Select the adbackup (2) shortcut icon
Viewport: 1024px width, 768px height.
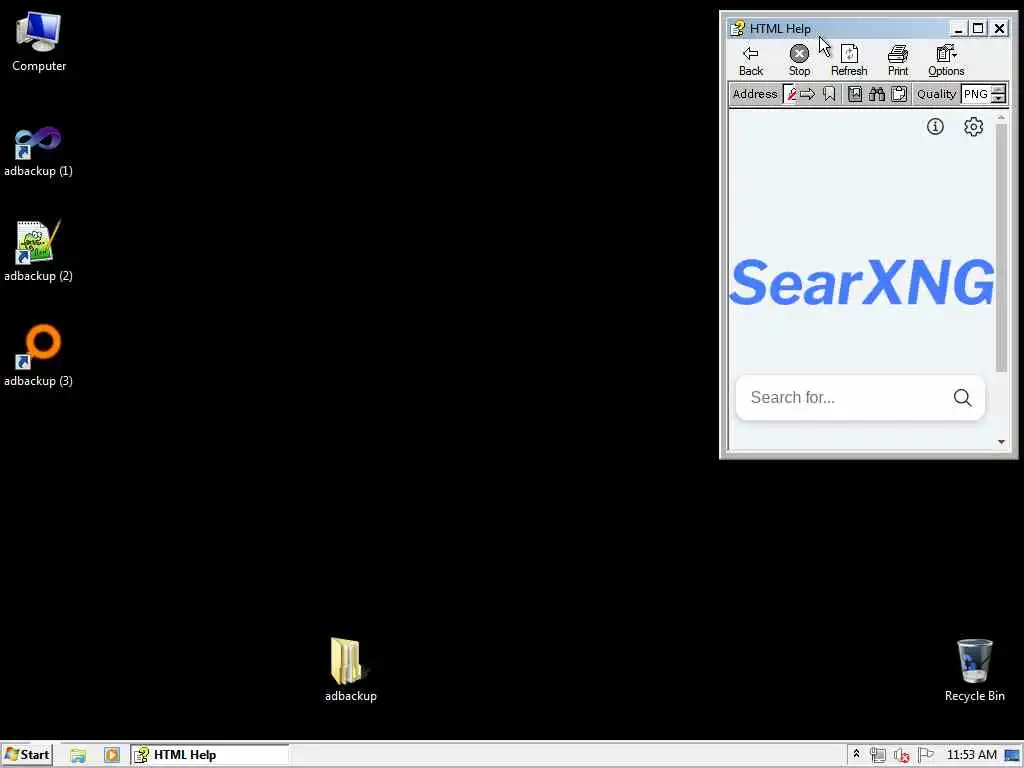click(x=38, y=251)
